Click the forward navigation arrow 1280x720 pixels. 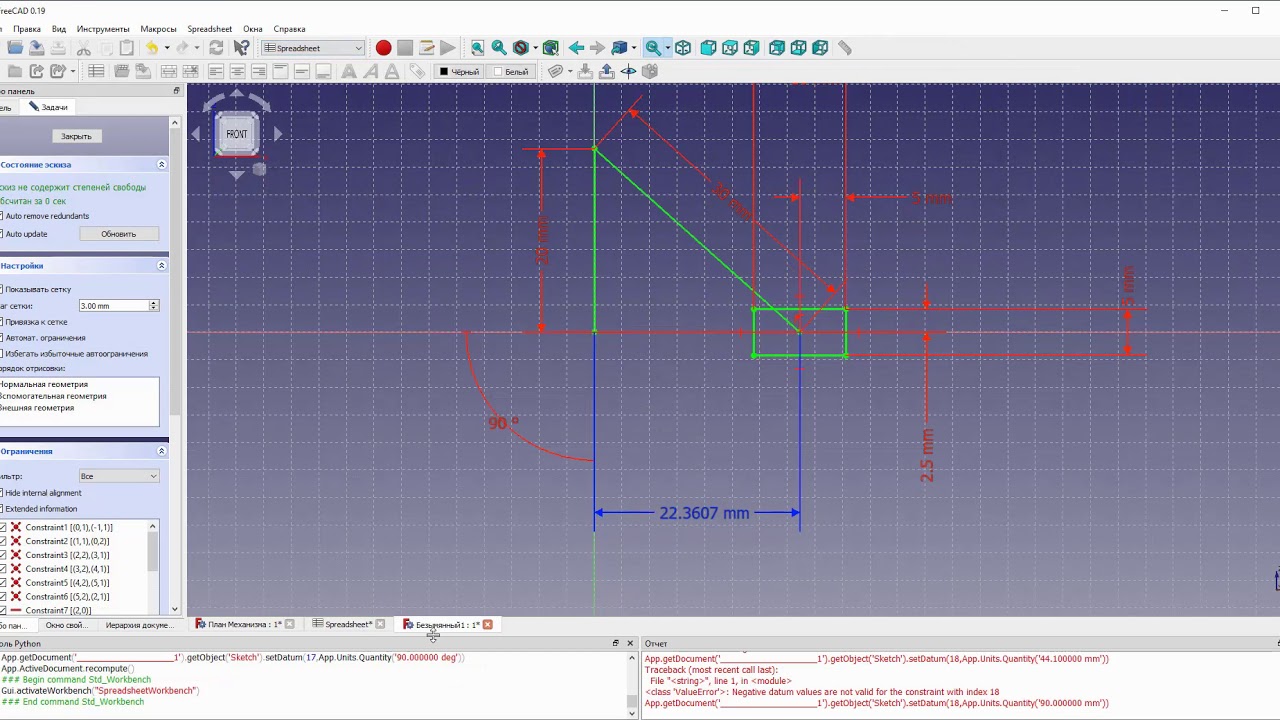pos(597,48)
